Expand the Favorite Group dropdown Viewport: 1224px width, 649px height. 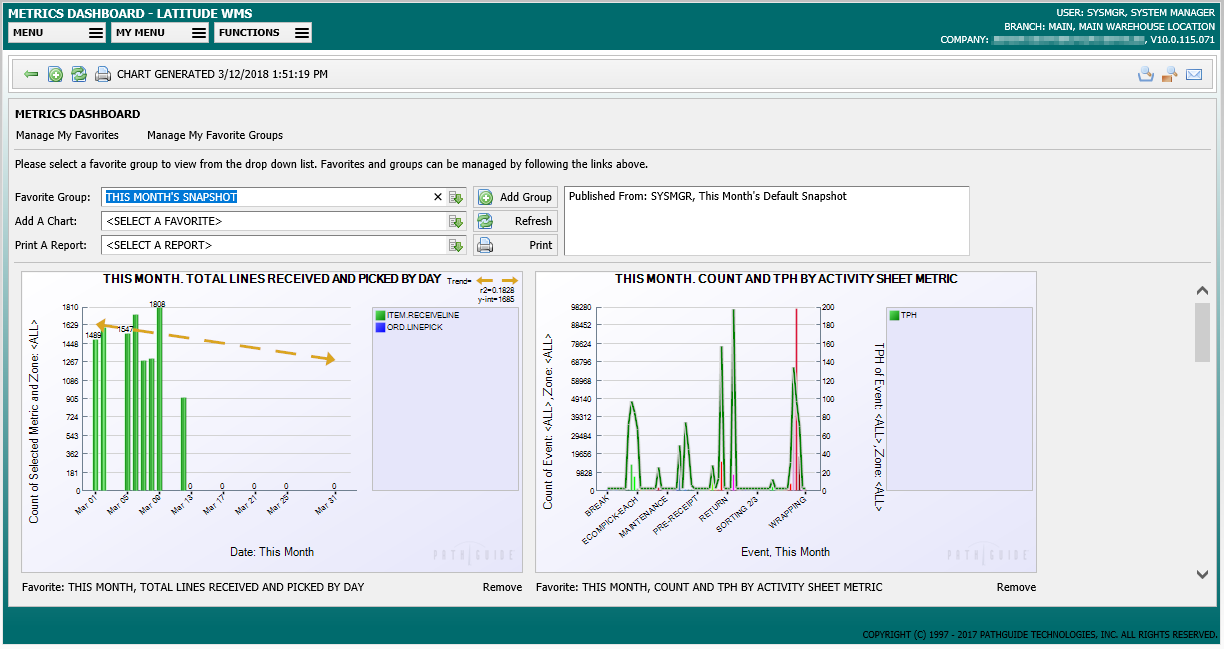tap(456, 197)
